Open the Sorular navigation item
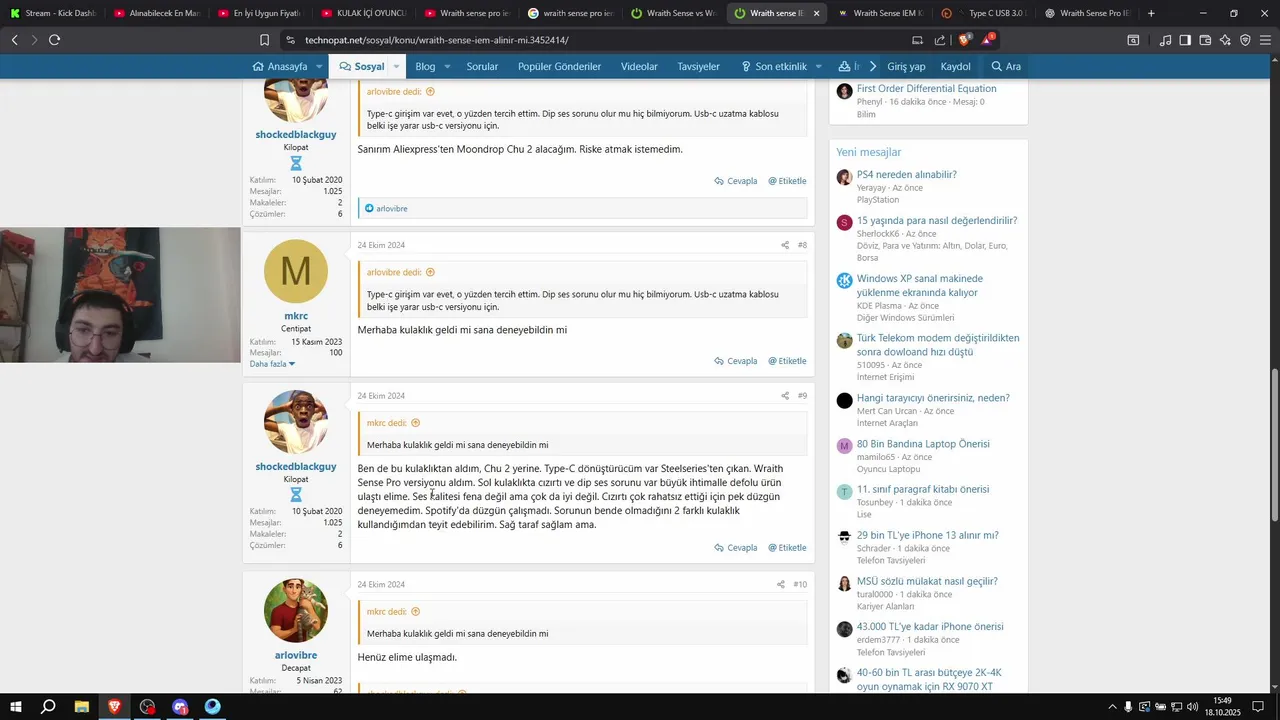Screen dimensions: 1280x720 tap(482, 66)
